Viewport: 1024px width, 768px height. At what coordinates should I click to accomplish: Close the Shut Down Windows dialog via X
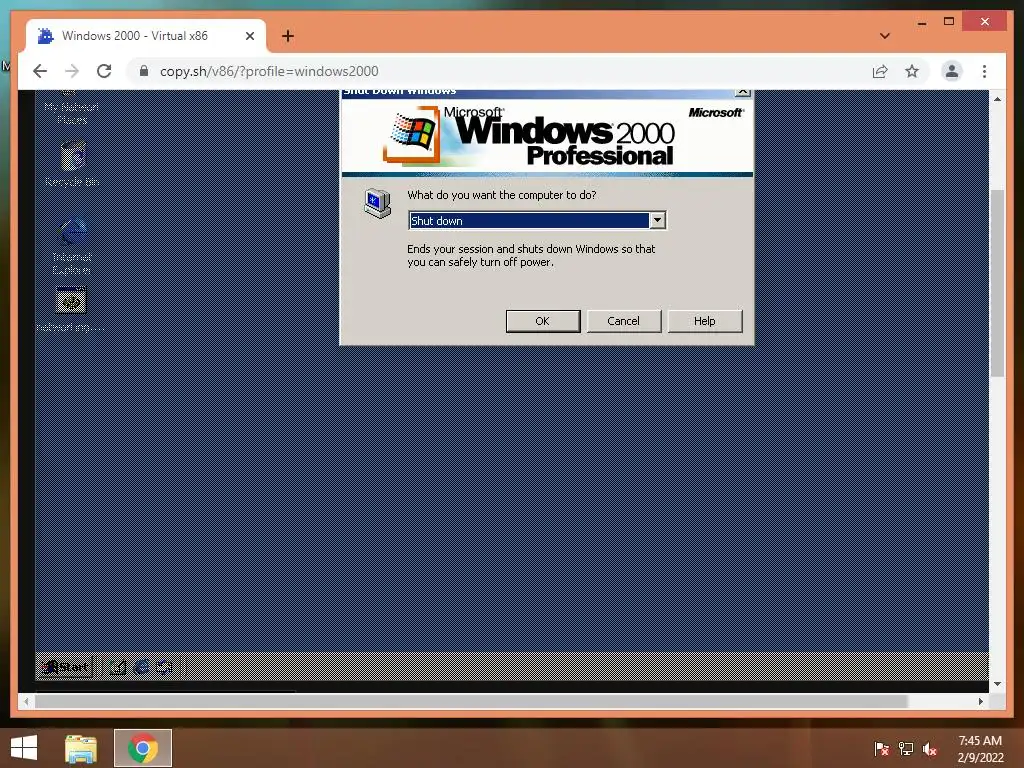click(743, 92)
